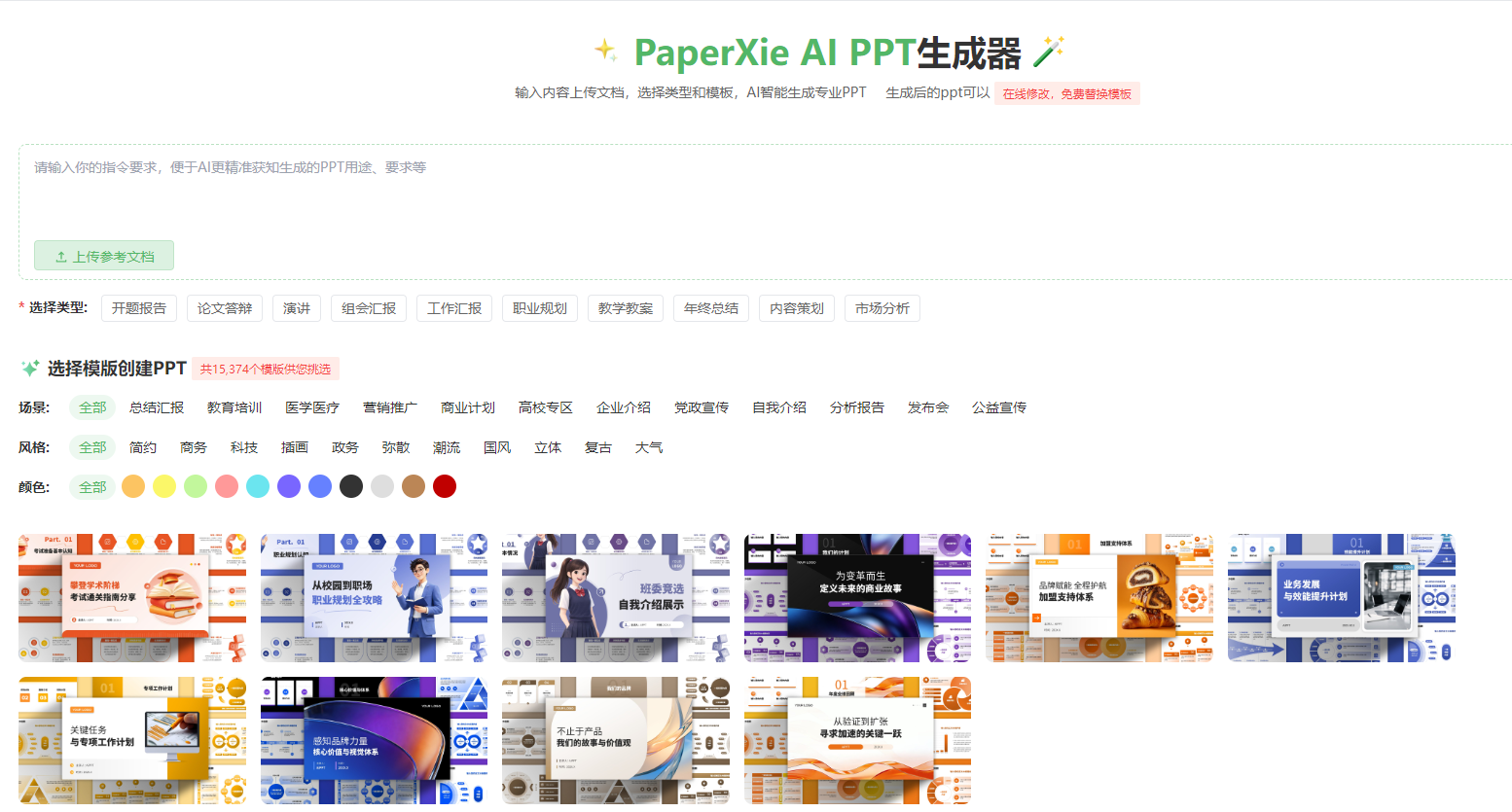Click the sparkle icon beside 选择模版创建PPT
The image size is (1512, 812).
(x=30, y=369)
